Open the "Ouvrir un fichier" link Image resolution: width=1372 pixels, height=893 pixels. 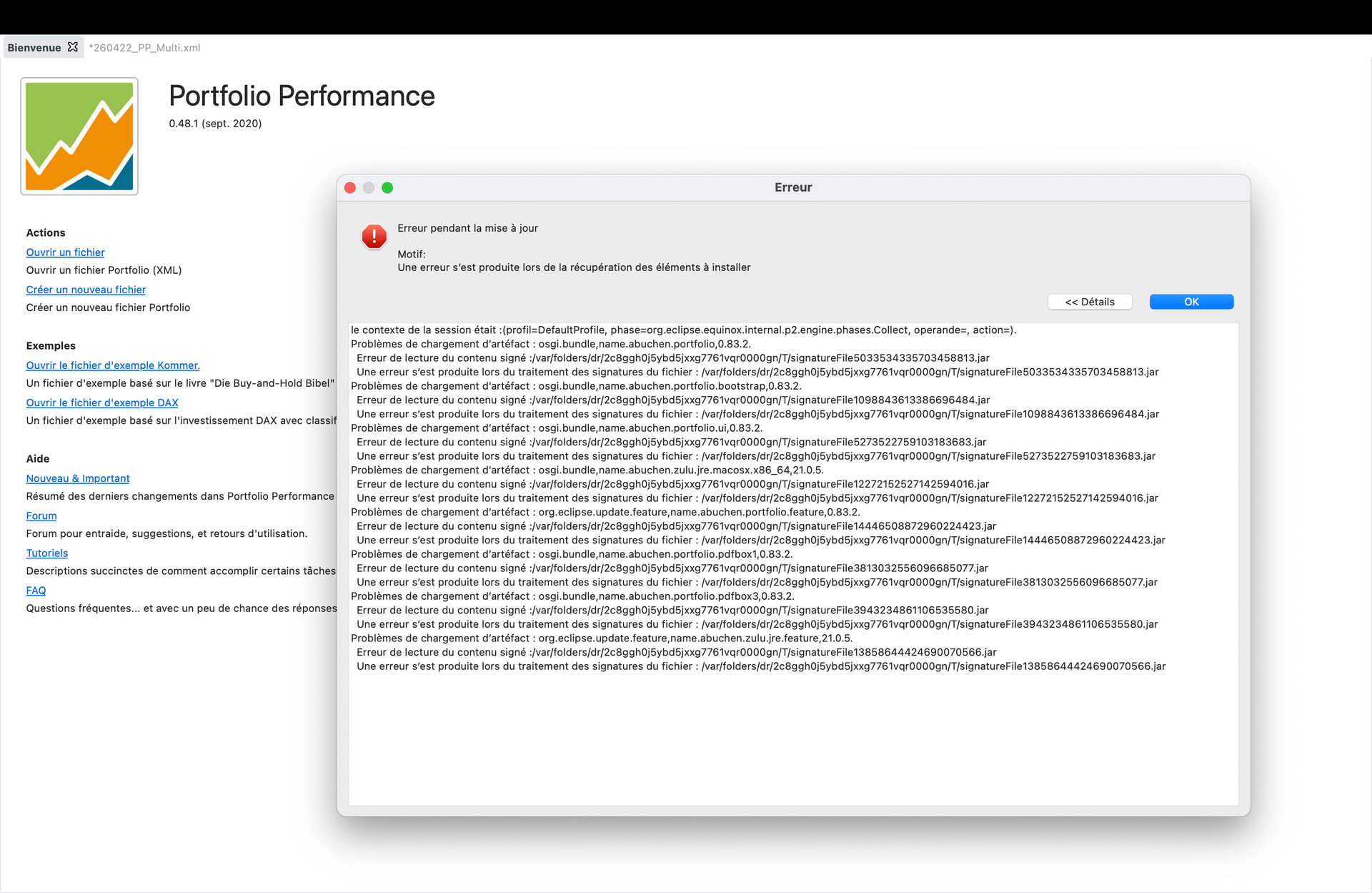pos(65,252)
